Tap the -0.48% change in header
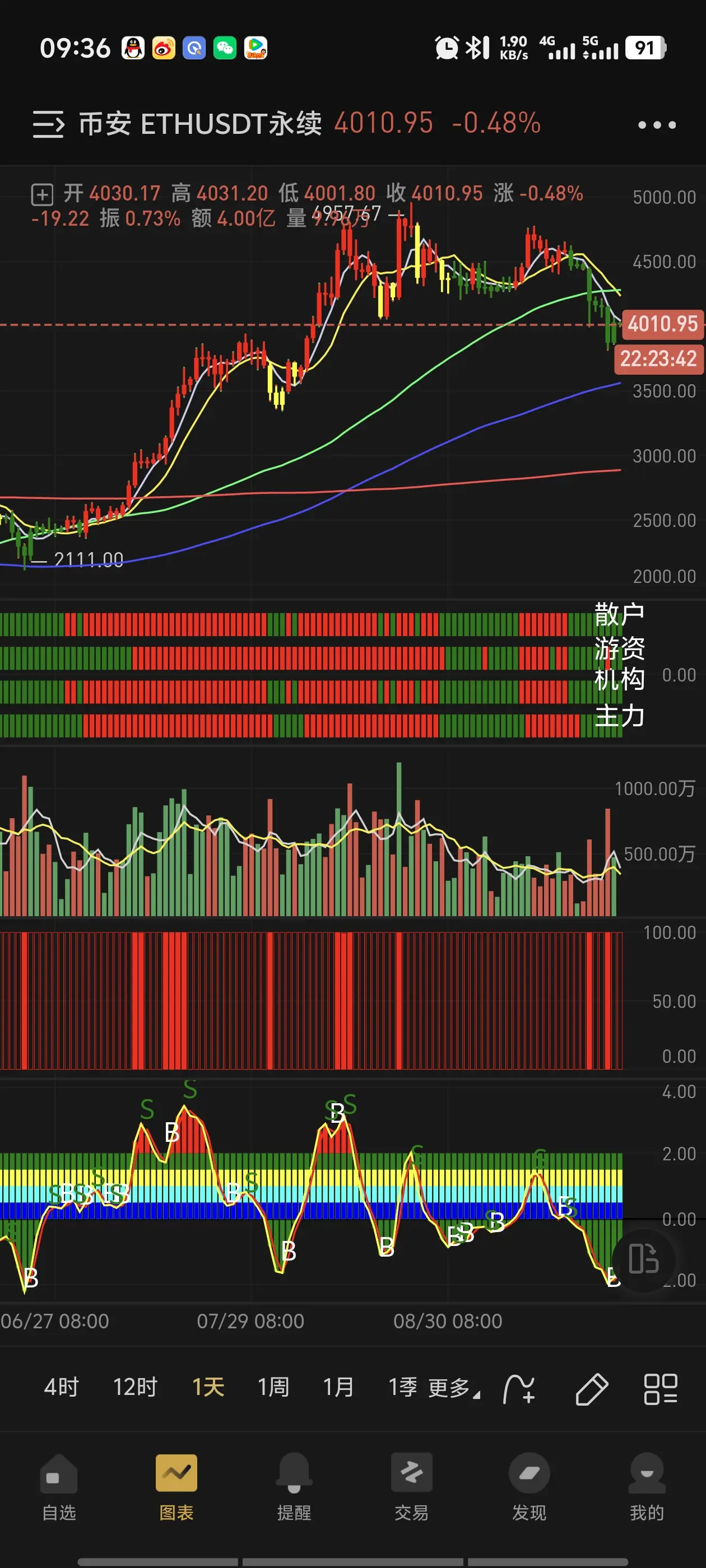The width and height of the screenshot is (706, 1568). point(496,124)
